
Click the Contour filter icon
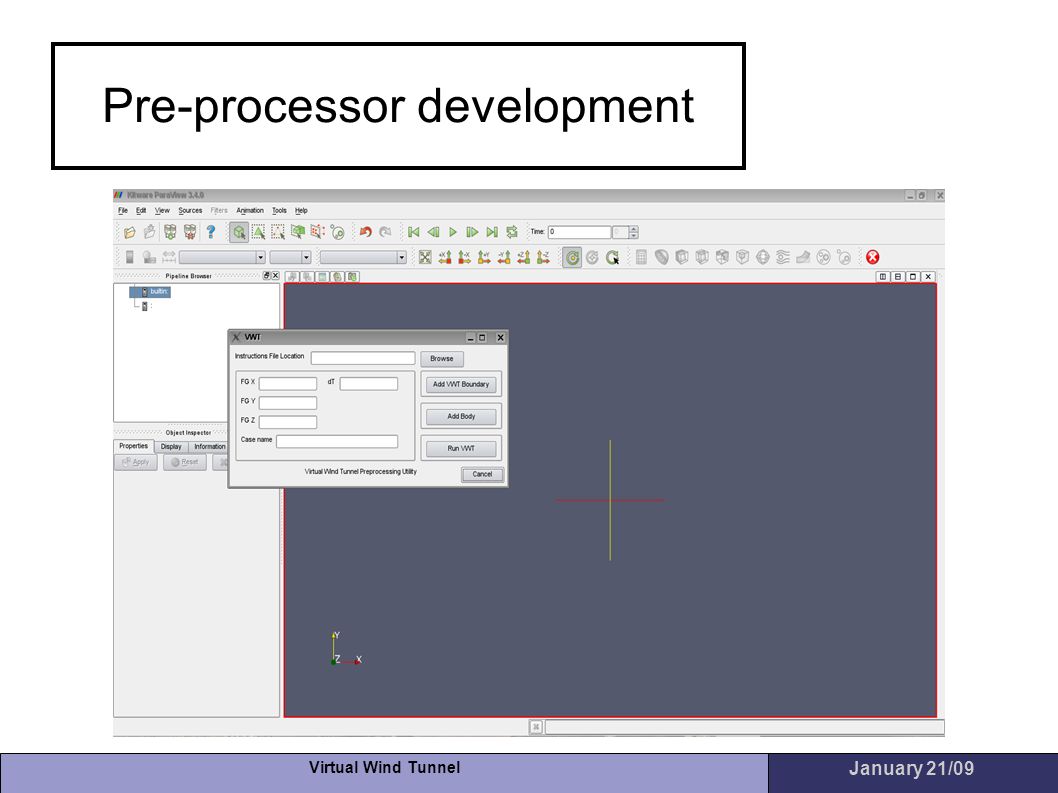[661, 257]
